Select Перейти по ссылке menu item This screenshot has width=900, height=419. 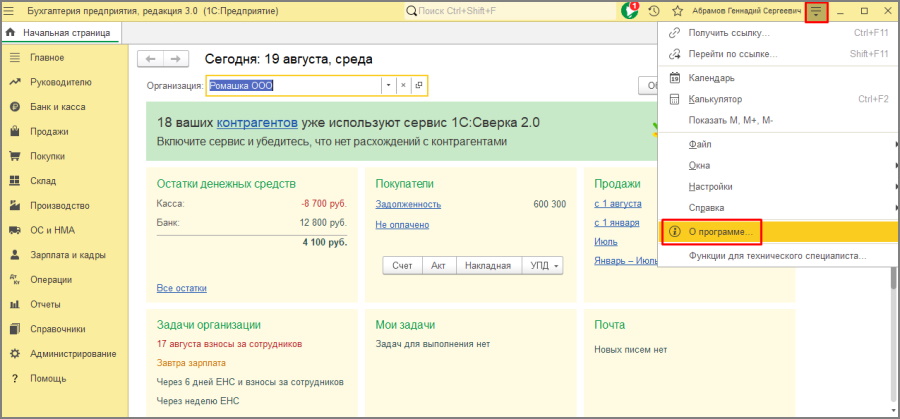pos(778,55)
